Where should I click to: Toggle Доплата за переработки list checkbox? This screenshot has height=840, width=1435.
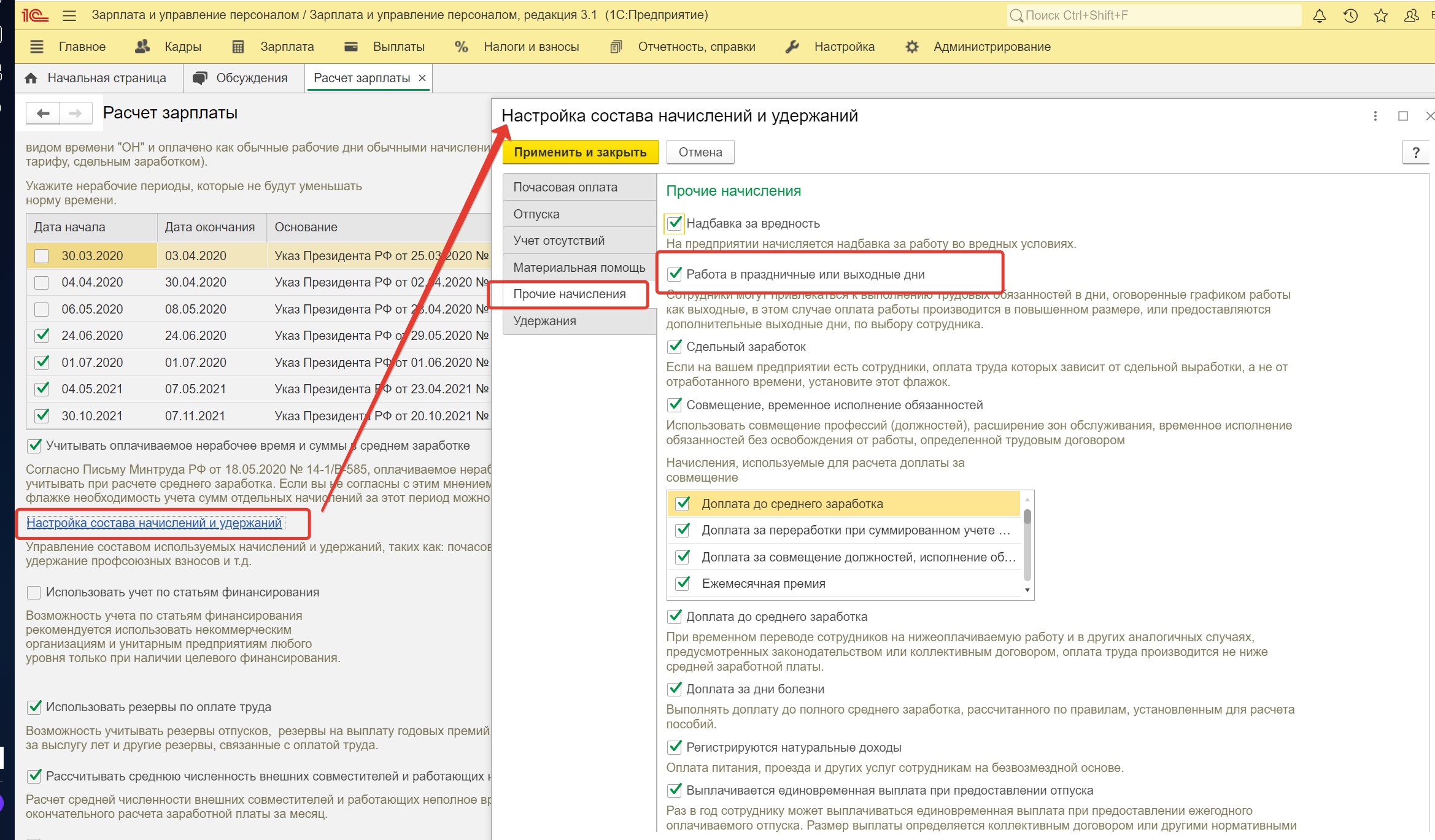tap(683, 530)
